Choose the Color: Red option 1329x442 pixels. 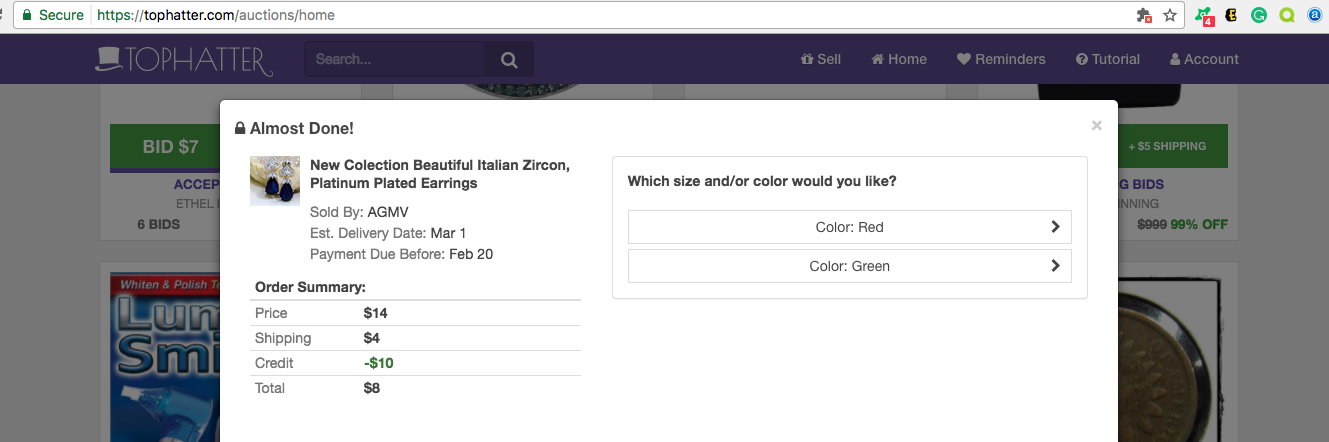click(849, 227)
